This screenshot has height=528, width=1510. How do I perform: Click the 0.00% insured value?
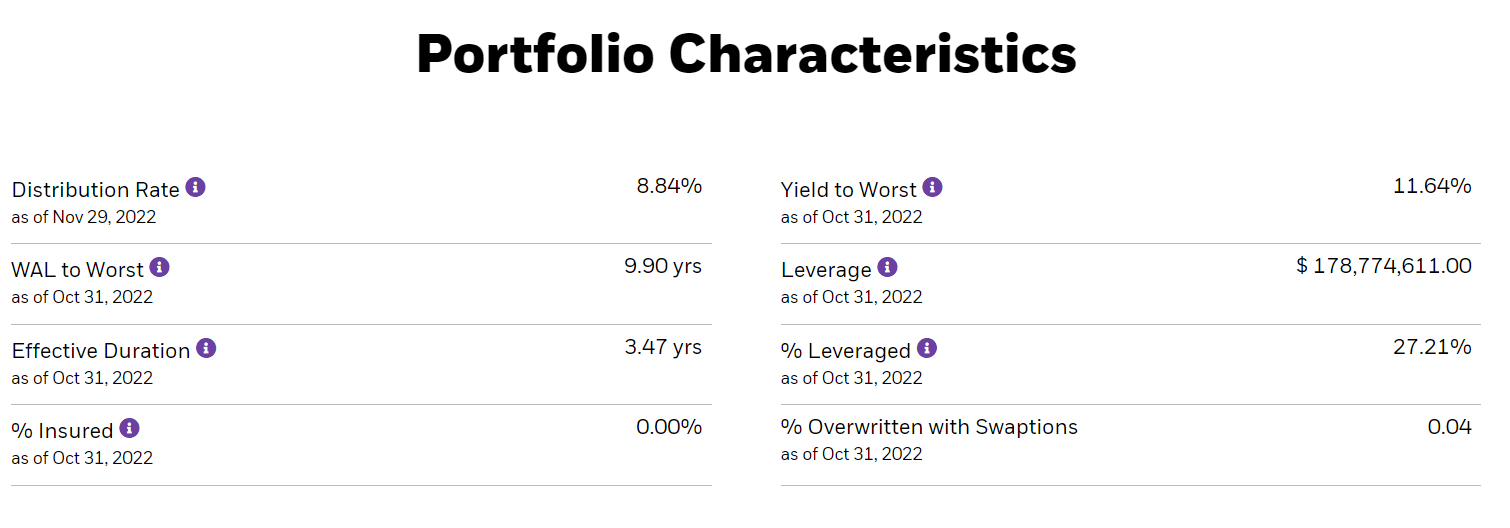(669, 427)
